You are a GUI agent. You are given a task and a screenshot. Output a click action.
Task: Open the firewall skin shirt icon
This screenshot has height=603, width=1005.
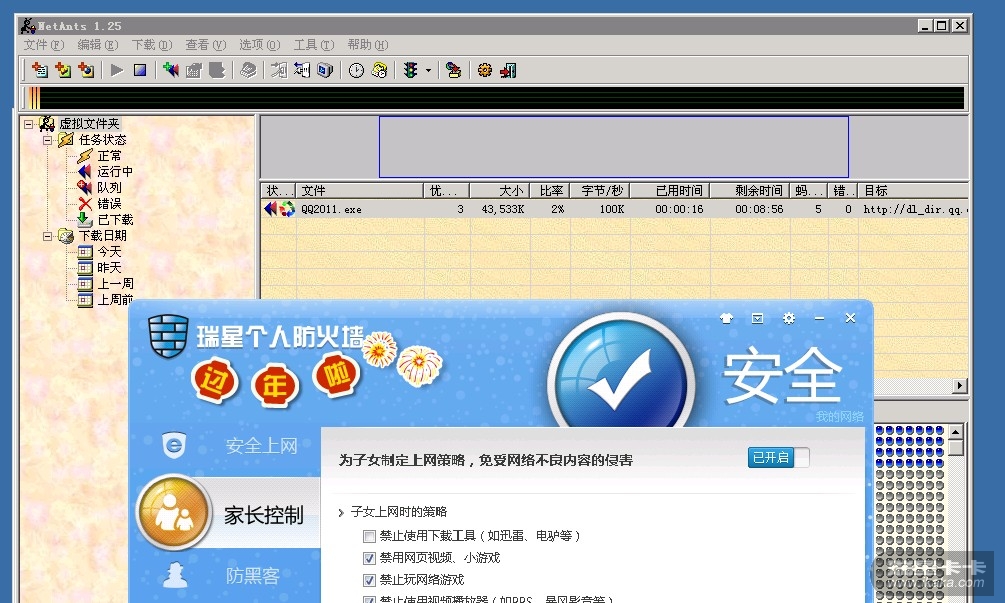[726, 318]
